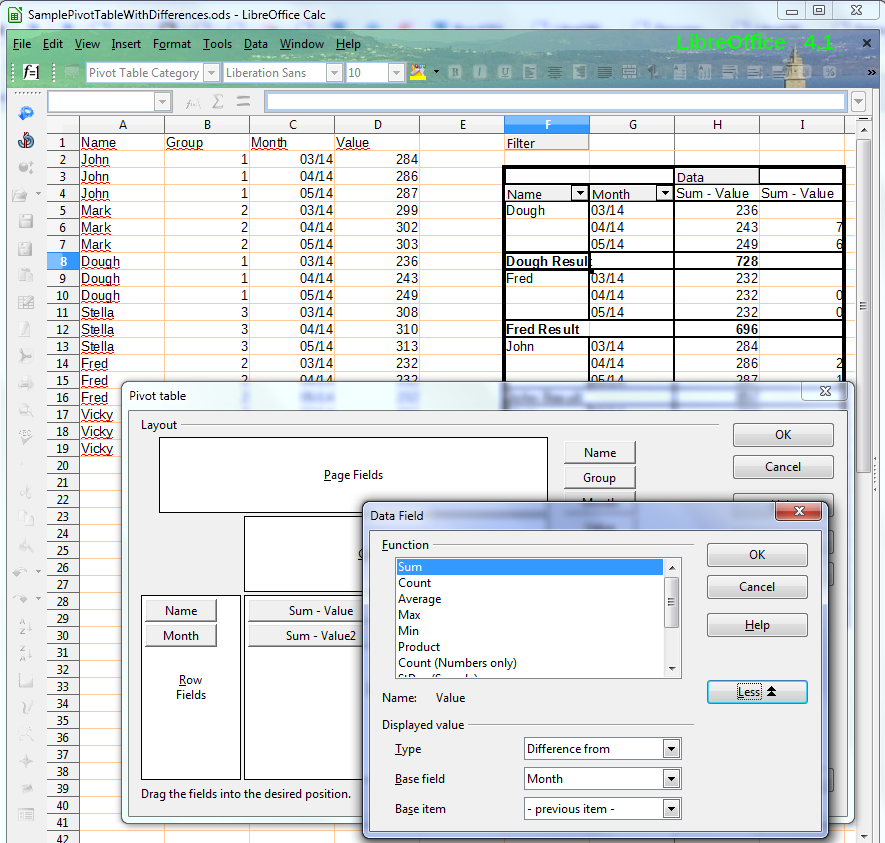This screenshot has width=885, height=843.
Task: Open the Window menu
Action: [302, 44]
